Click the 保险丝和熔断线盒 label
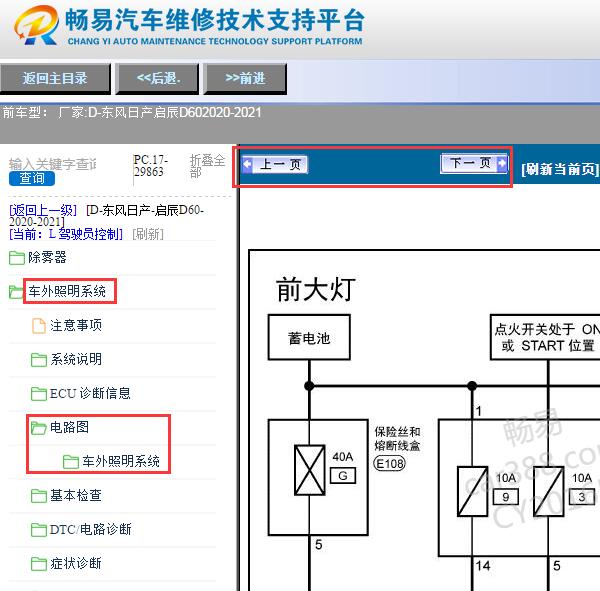The image size is (600, 591). click(398, 439)
